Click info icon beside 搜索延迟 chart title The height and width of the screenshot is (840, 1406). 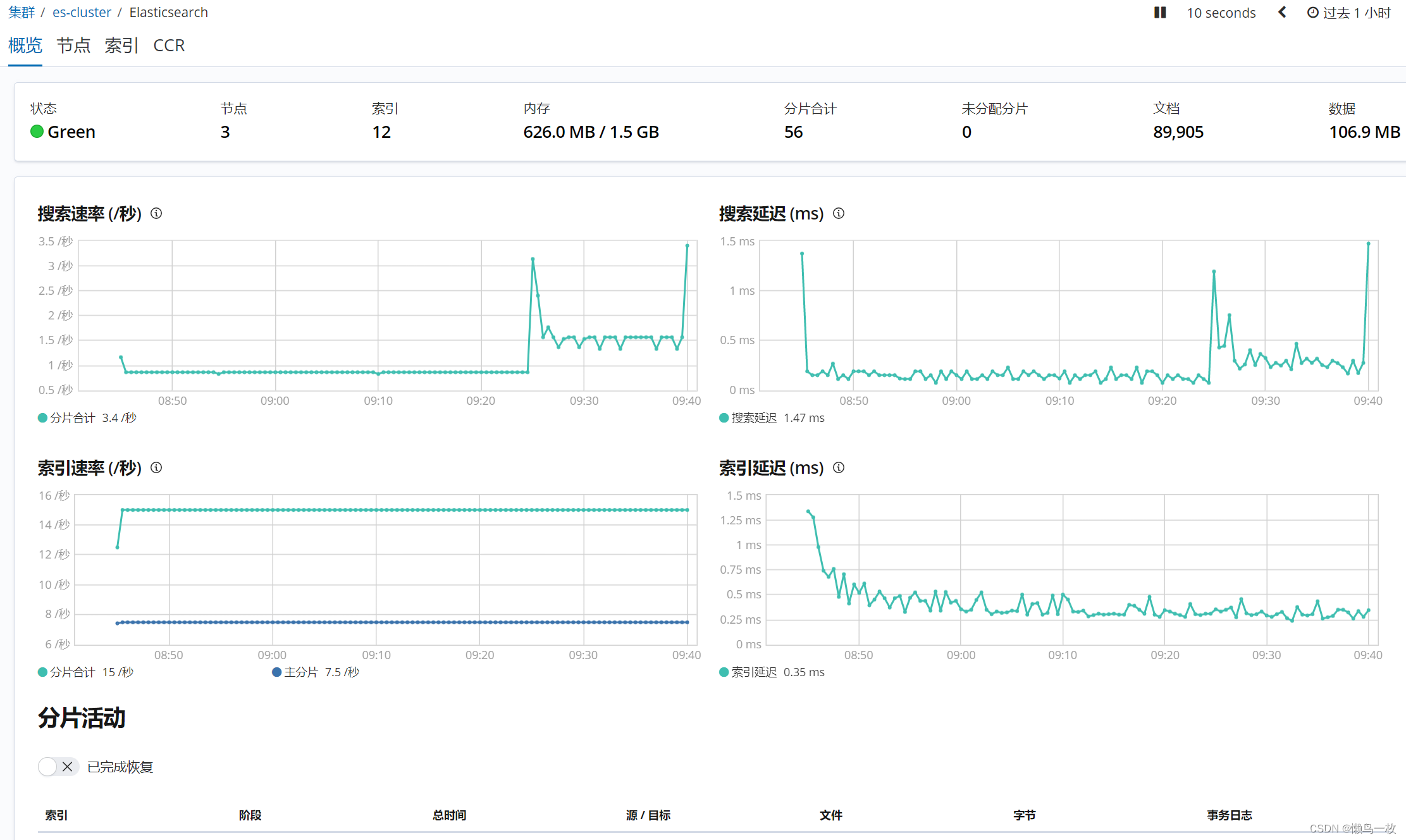839,214
